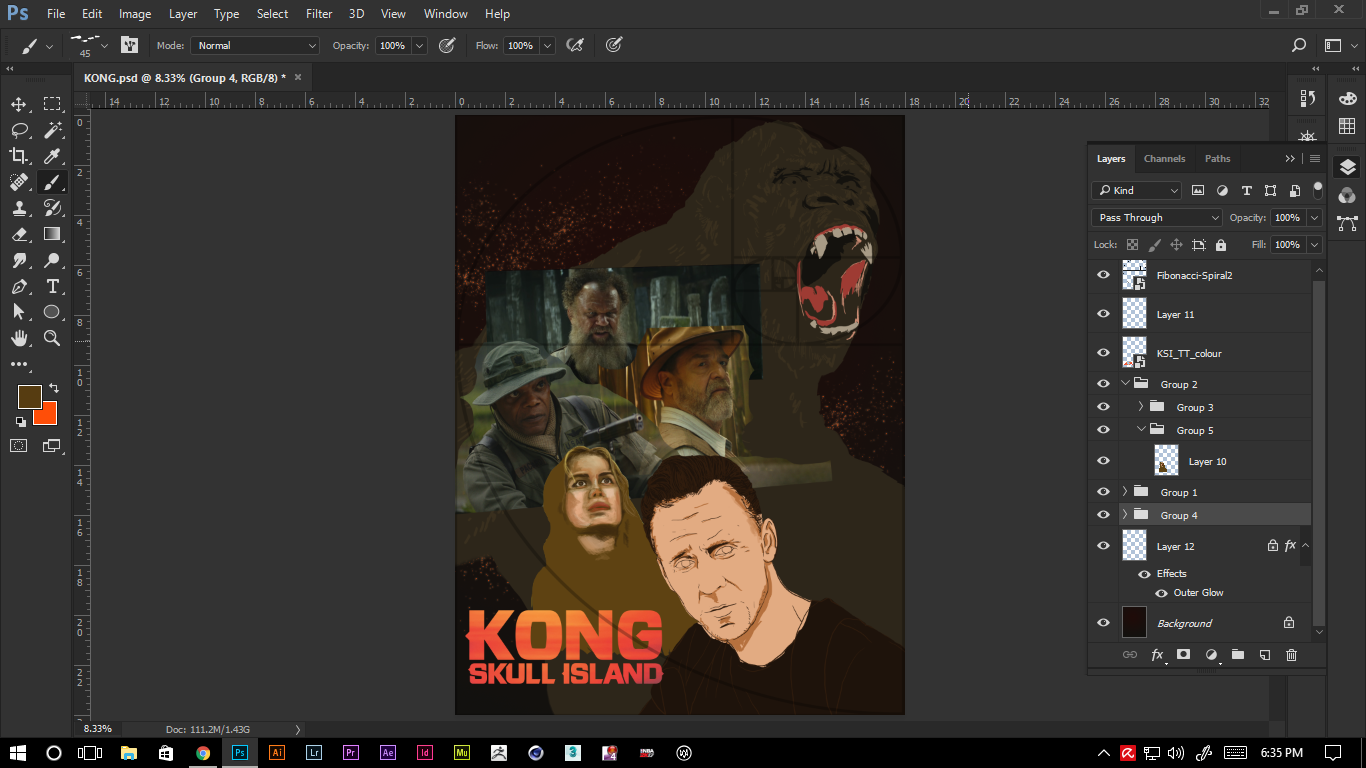Create a new group folder

1238,655
